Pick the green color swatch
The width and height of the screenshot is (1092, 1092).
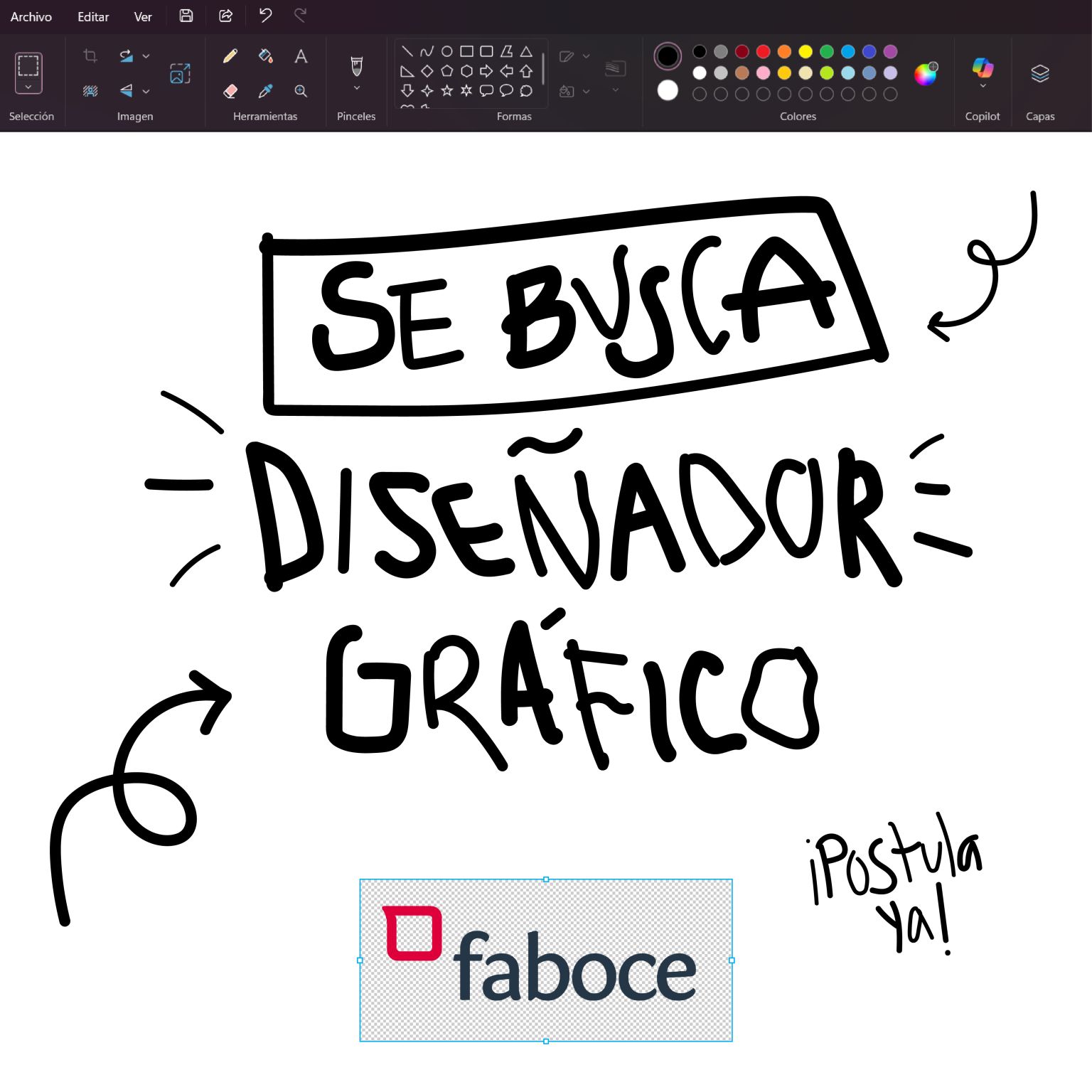827,51
